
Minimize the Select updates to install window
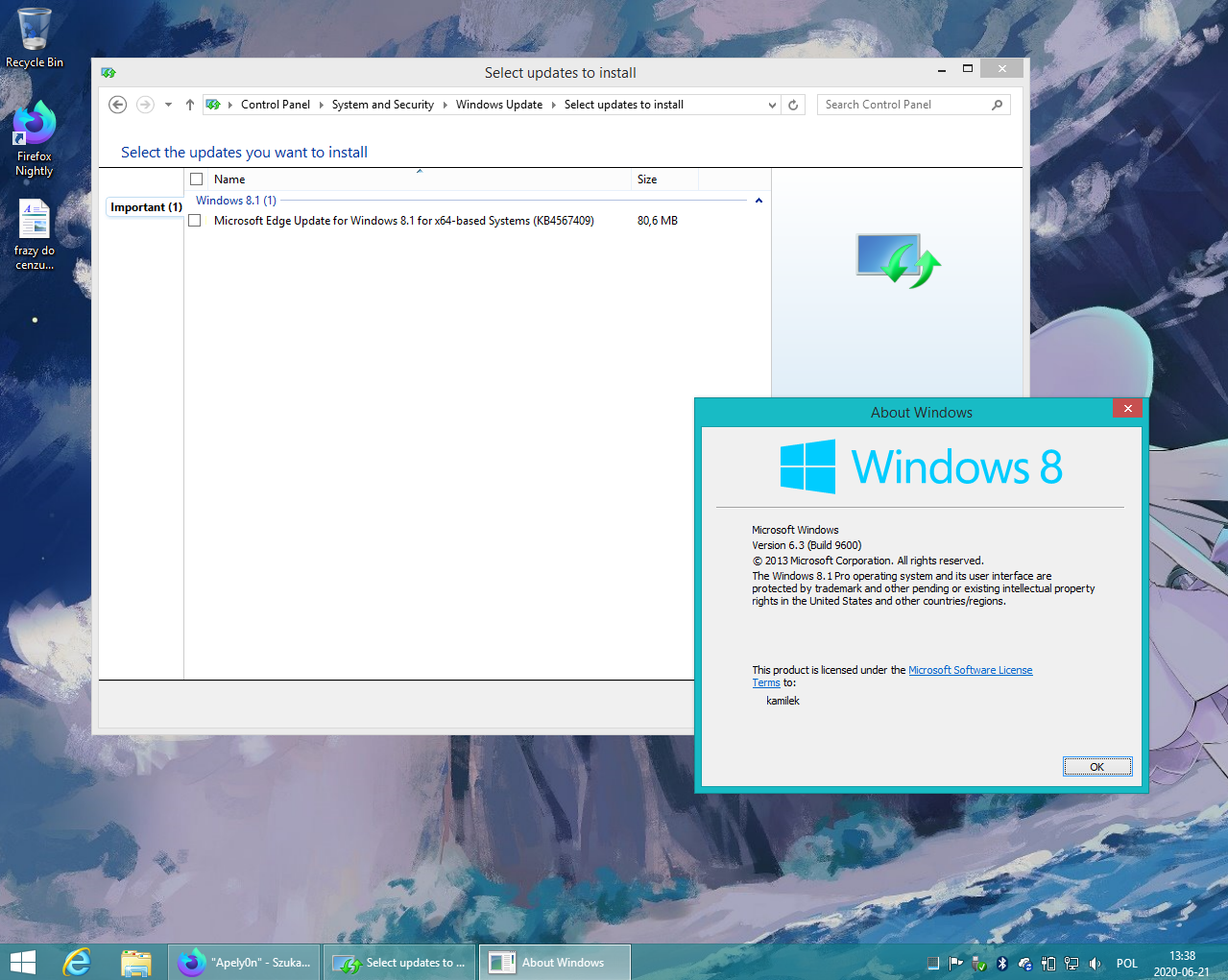942,69
